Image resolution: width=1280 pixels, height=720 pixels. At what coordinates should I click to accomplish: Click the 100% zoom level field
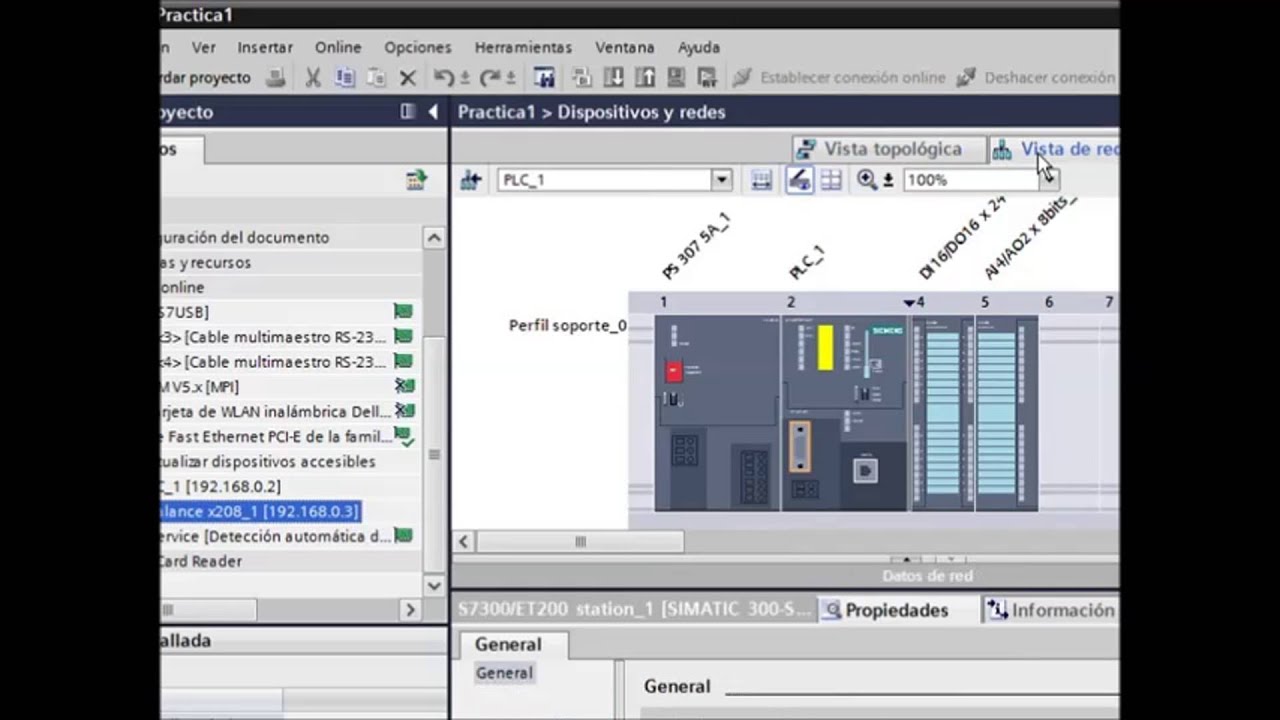(970, 180)
